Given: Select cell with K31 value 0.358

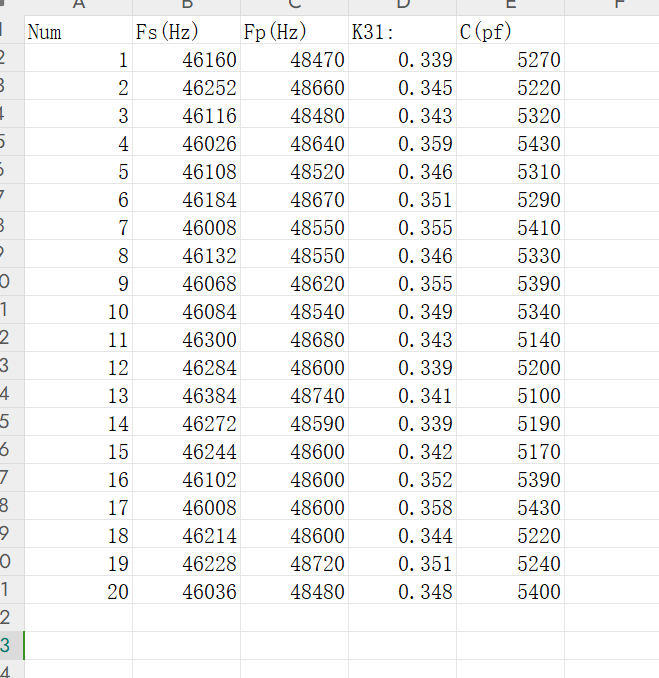Looking at the screenshot, I should (402, 508).
